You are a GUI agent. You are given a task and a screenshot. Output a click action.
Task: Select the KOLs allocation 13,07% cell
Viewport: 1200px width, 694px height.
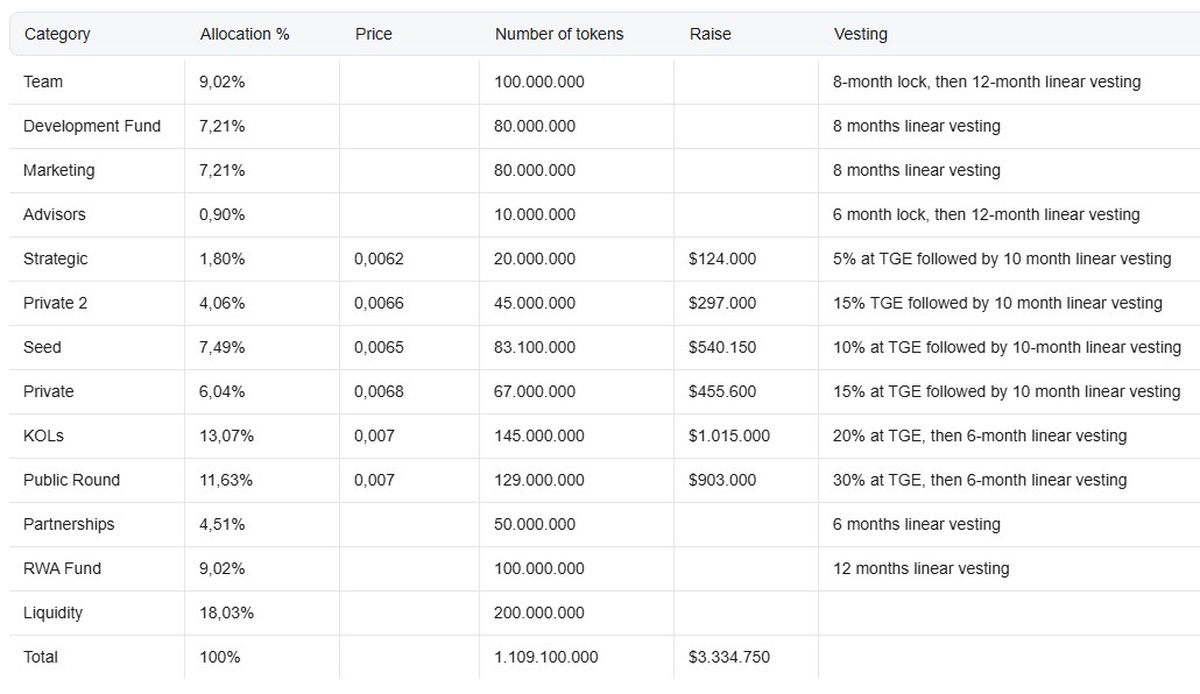pyautogui.click(x=226, y=436)
